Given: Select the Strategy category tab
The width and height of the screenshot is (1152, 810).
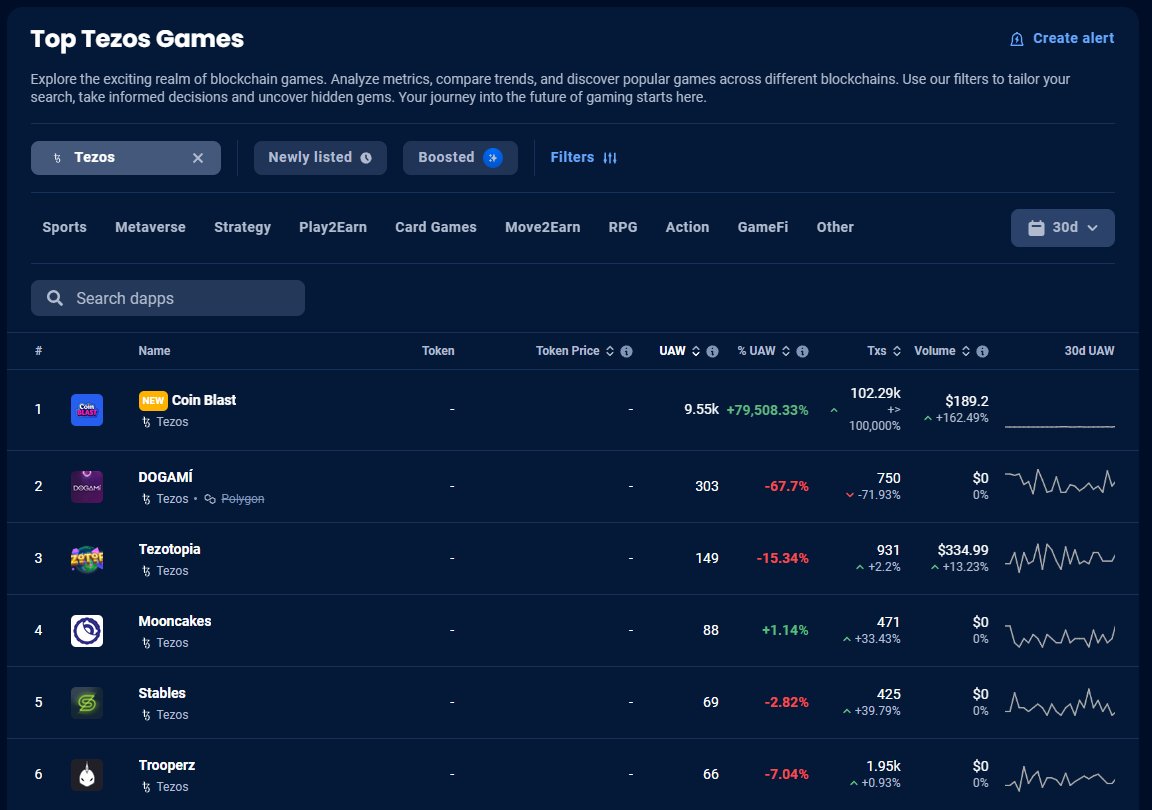Looking at the screenshot, I should [242, 227].
